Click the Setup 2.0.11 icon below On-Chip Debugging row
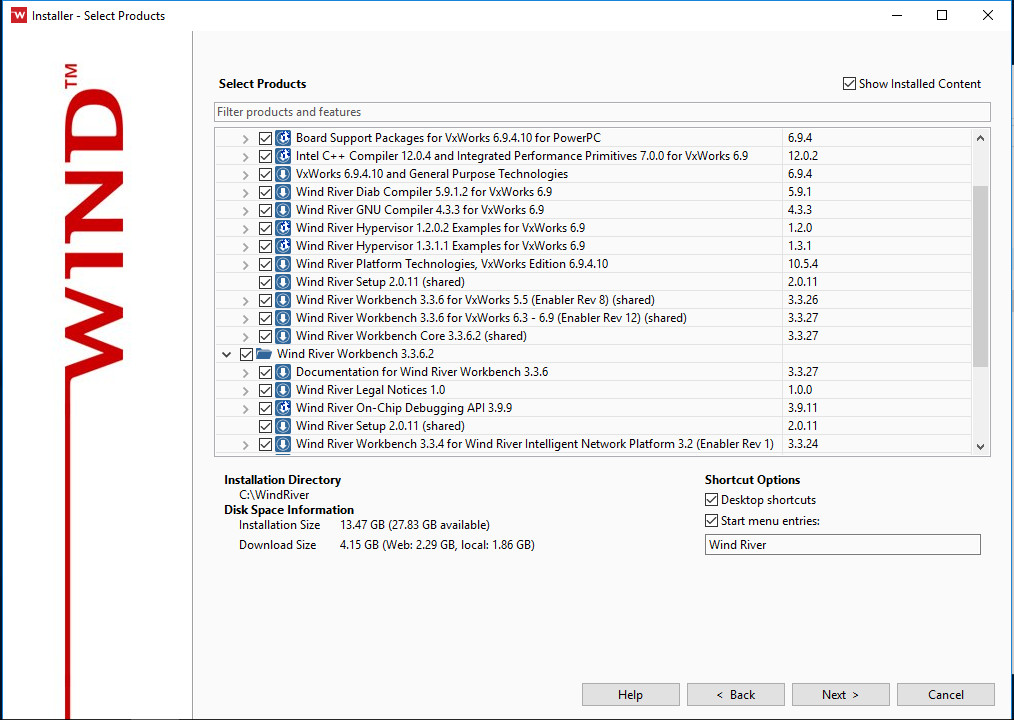 point(283,426)
